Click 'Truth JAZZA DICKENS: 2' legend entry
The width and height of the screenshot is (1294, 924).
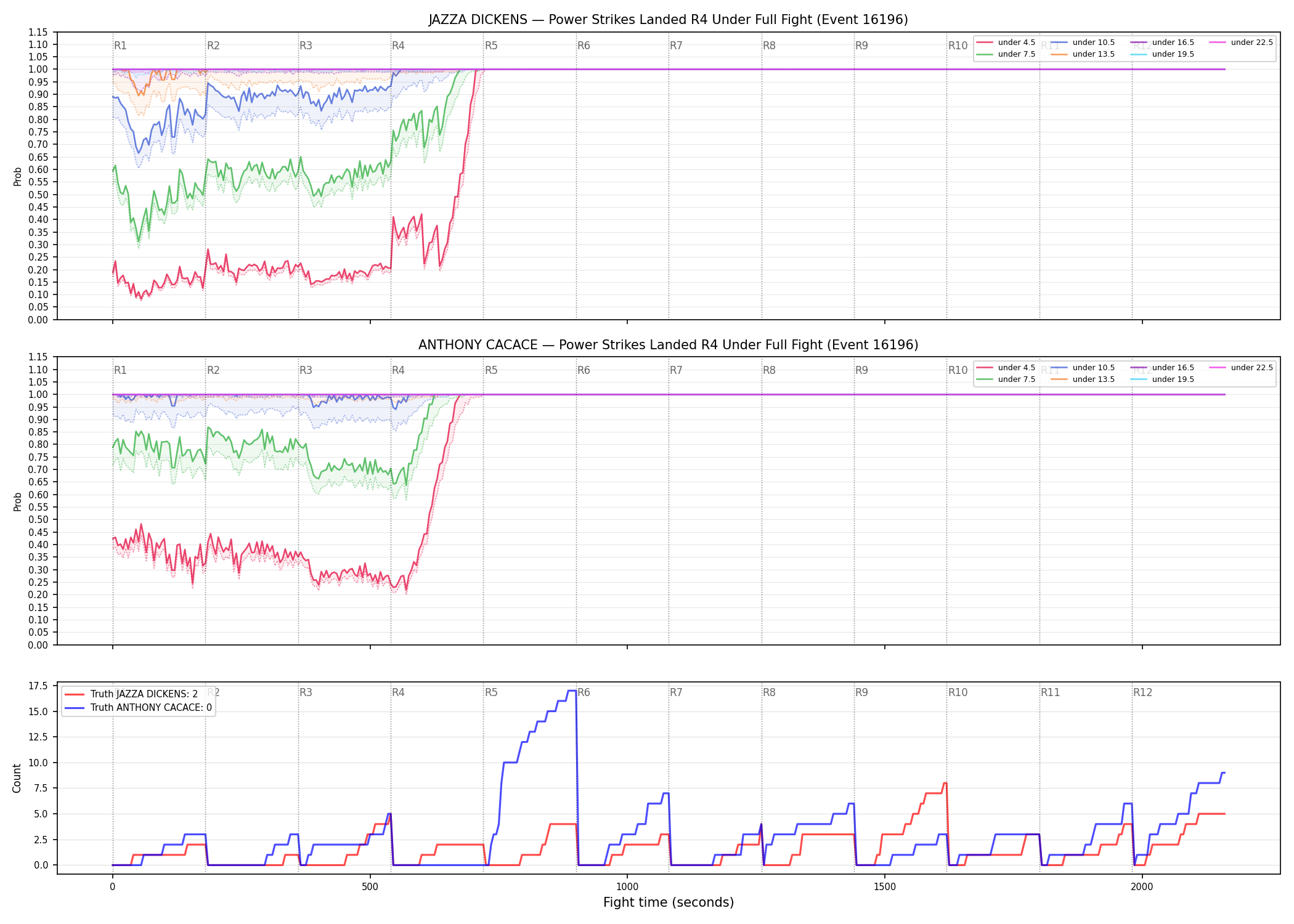point(131,694)
